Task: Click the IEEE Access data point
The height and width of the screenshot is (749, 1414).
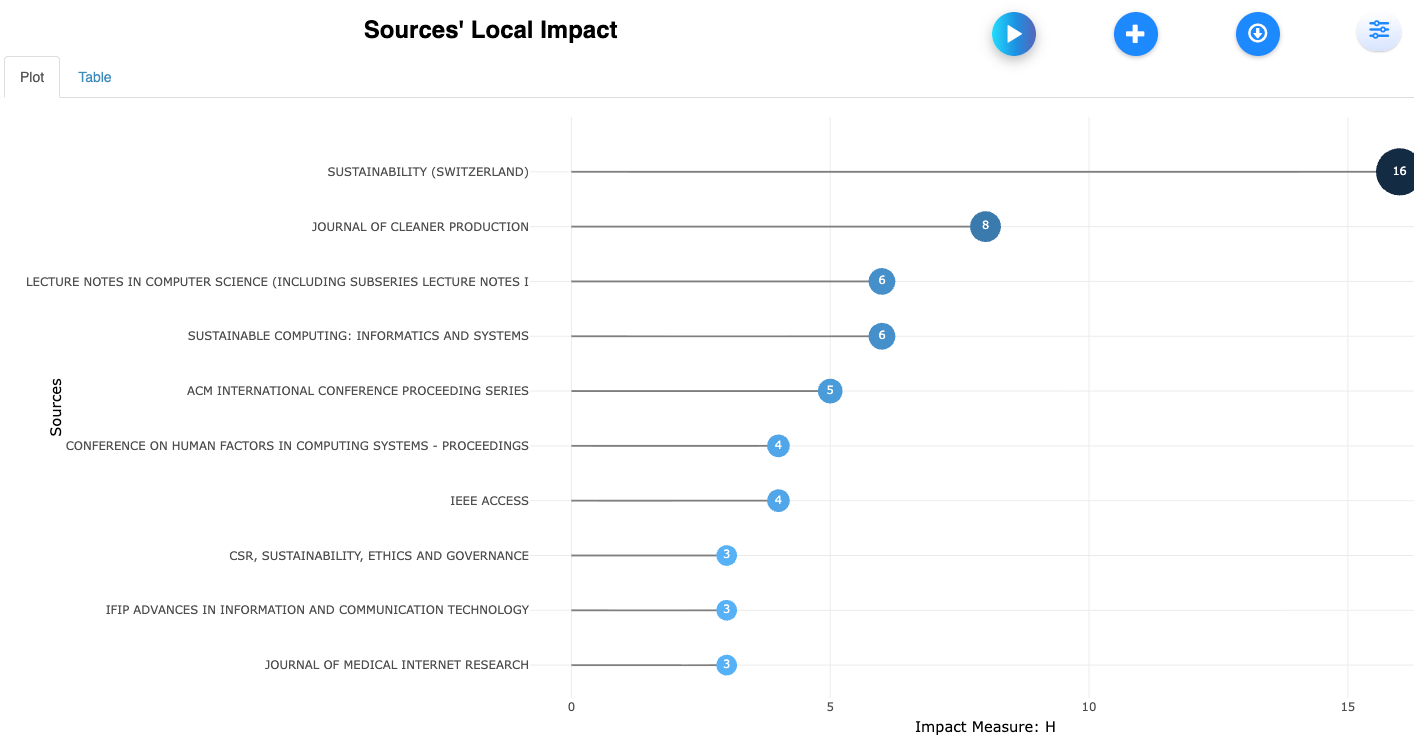Action: coord(778,500)
